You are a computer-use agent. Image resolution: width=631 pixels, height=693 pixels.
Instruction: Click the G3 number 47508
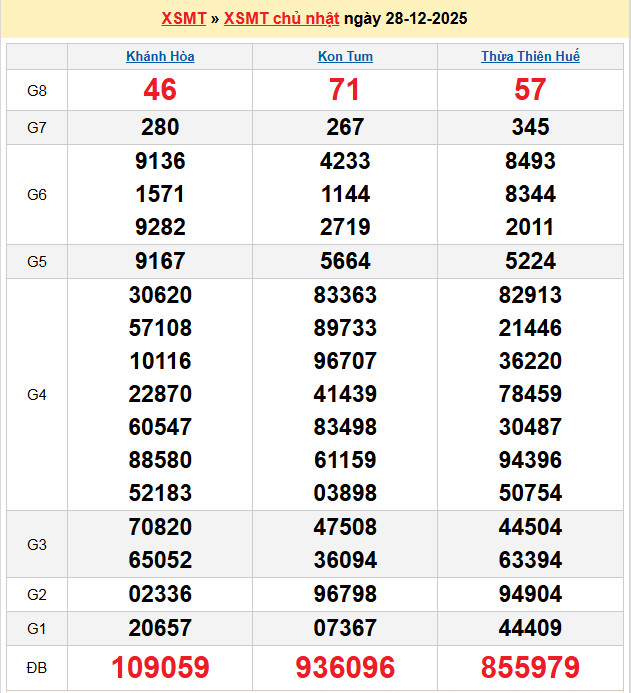[x=345, y=527]
